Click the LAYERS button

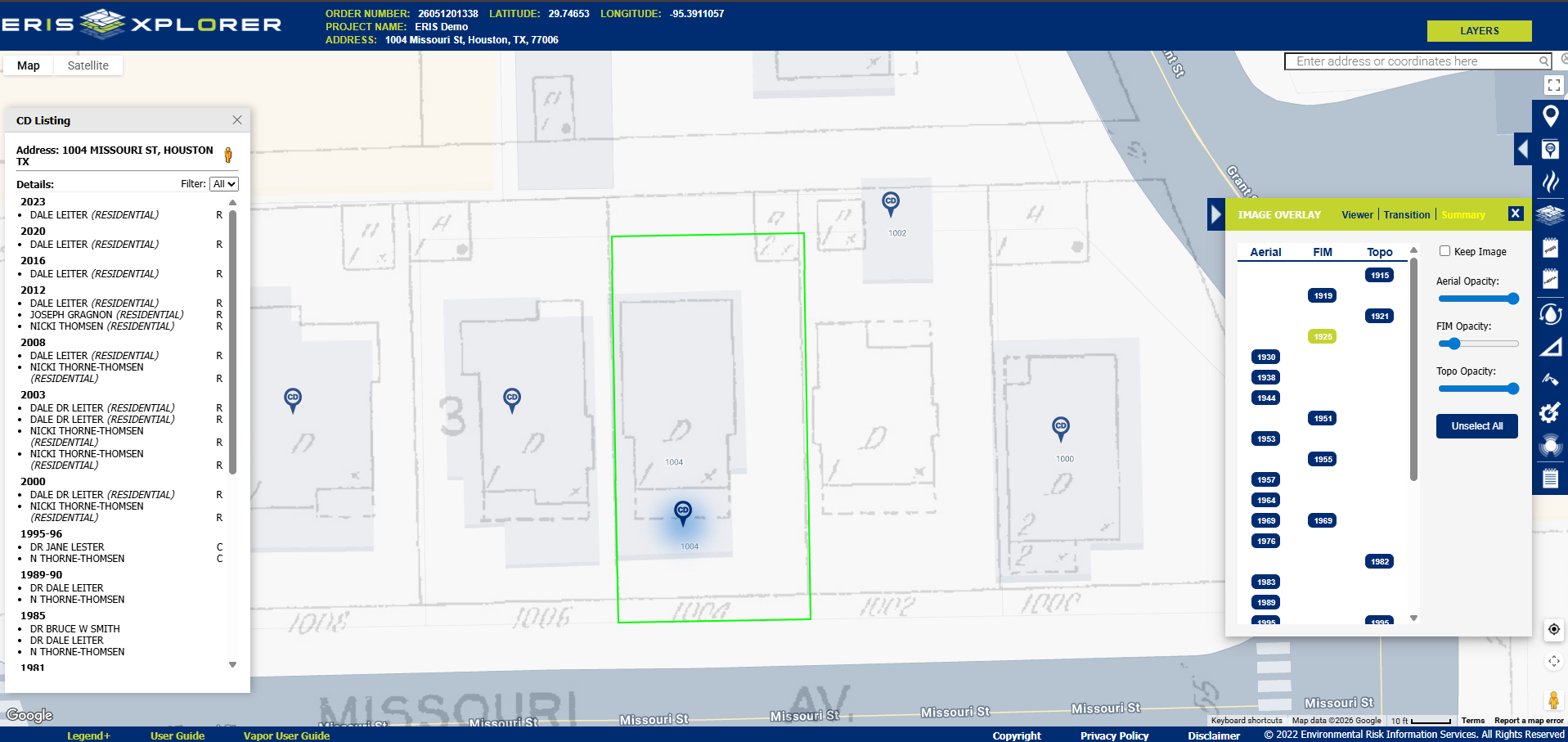click(x=1479, y=31)
